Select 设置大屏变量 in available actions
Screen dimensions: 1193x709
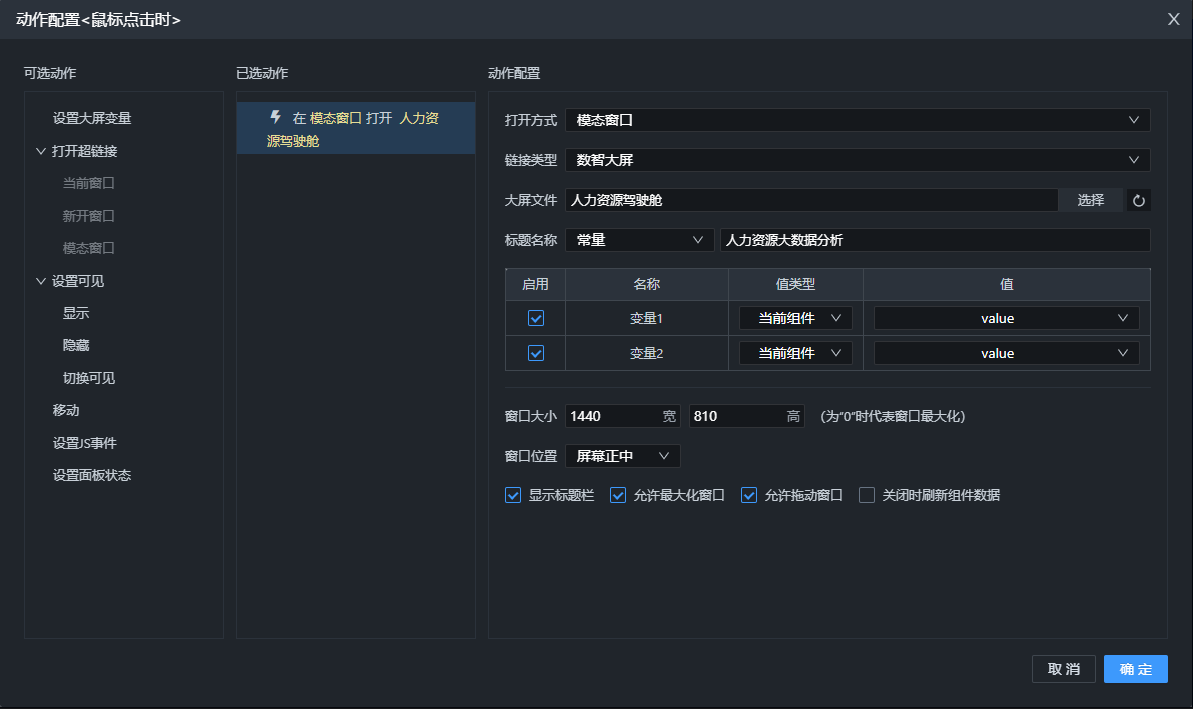point(92,118)
